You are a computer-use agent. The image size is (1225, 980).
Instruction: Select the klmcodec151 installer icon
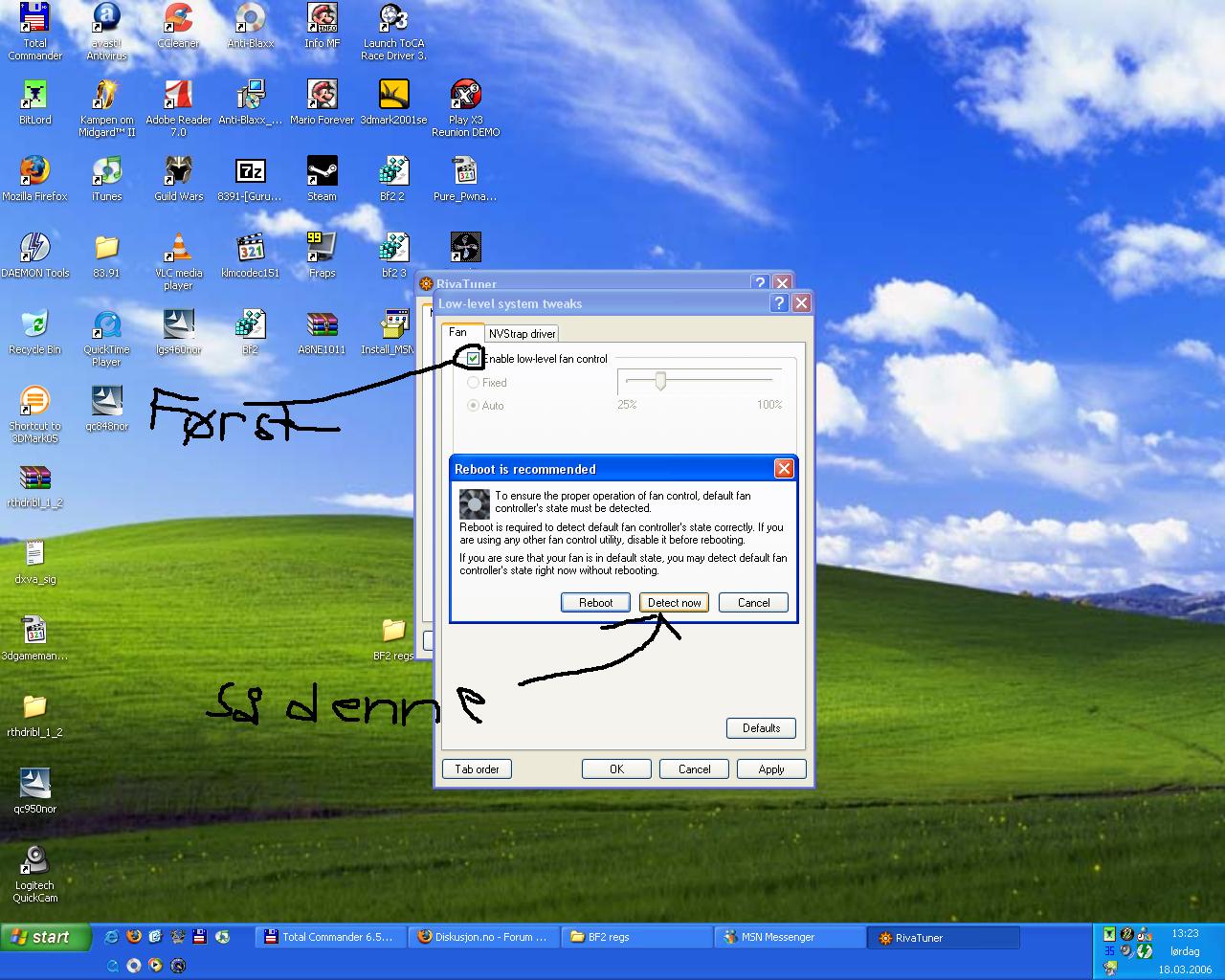250,256
